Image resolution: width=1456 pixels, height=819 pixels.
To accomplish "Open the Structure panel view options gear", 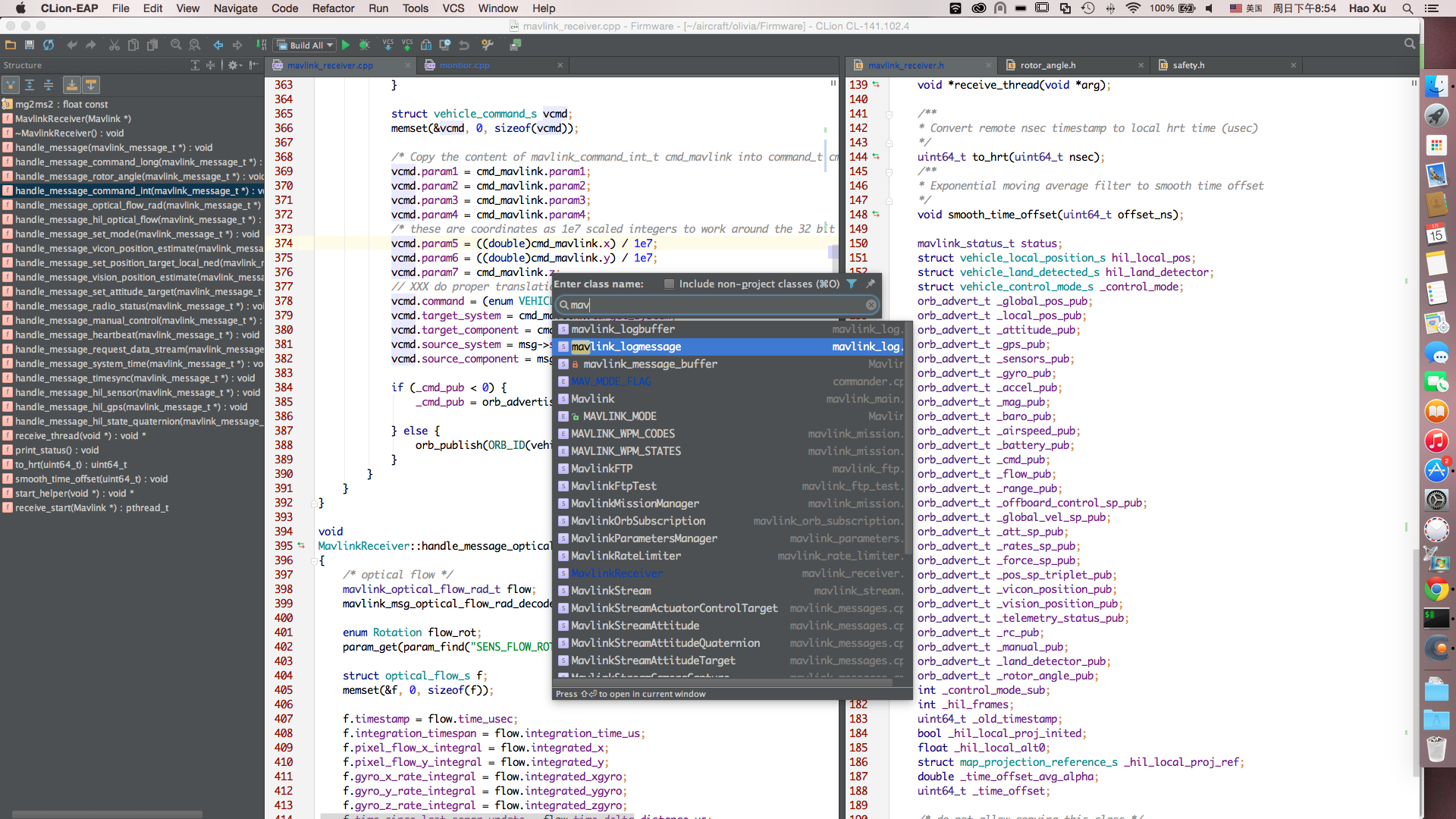I will pyautogui.click(x=234, y=65).
